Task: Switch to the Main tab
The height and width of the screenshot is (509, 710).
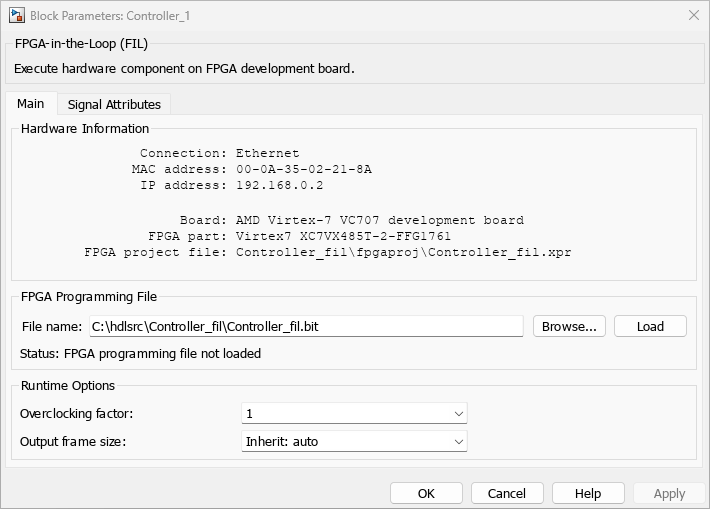Action: [x=30, y=104]
